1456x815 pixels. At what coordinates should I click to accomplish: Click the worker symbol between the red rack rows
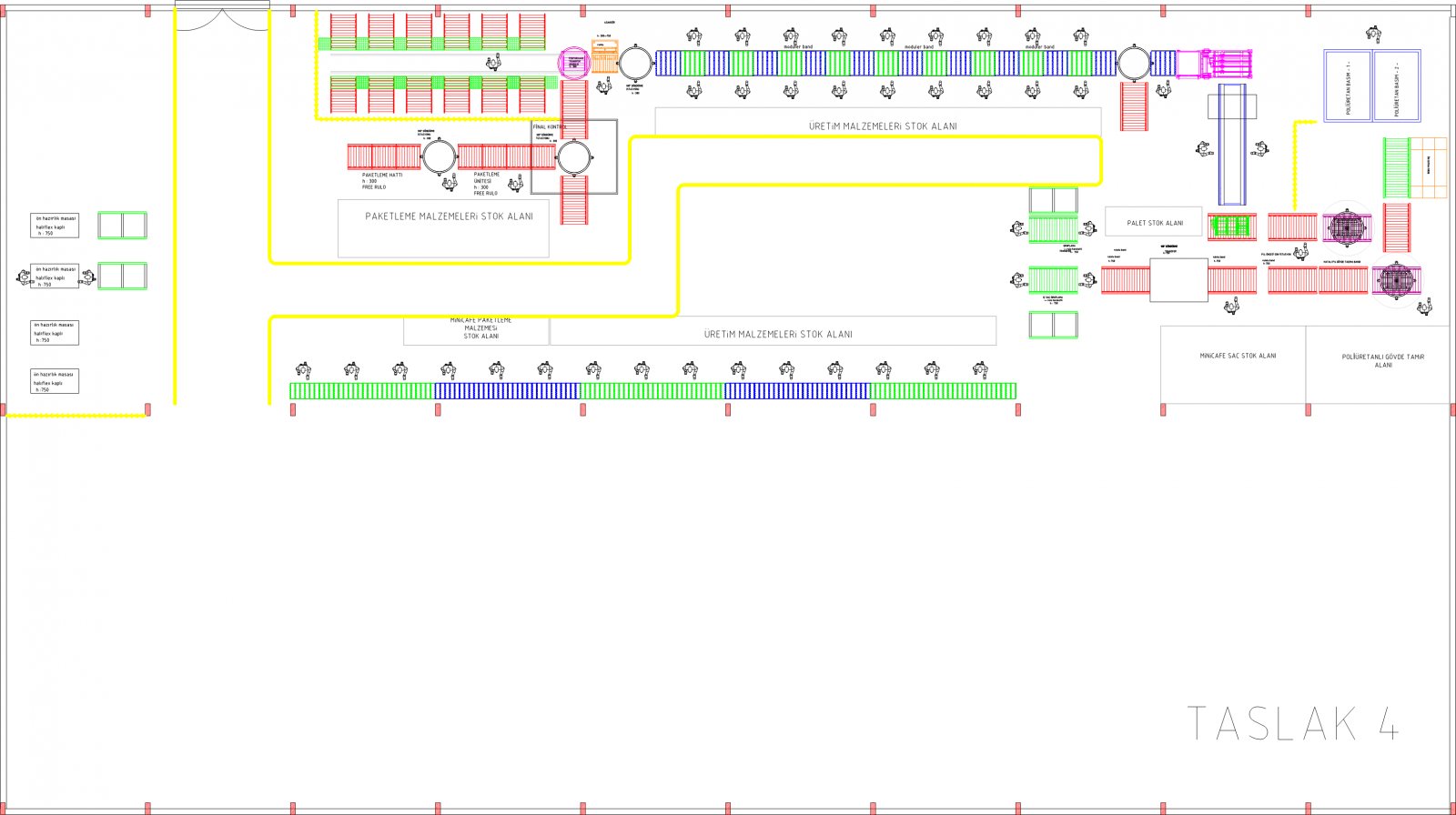(493, 62)
